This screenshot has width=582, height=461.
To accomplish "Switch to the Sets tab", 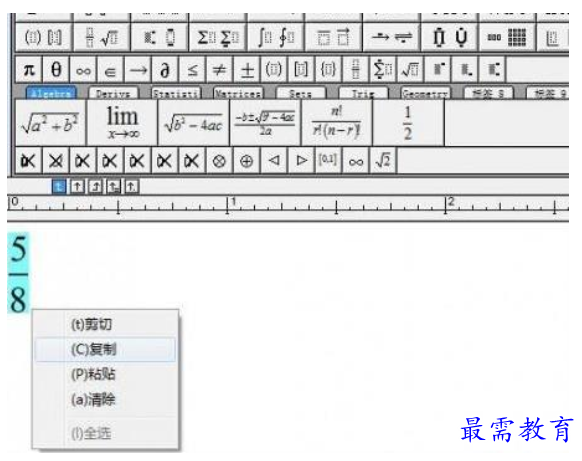I will click(x=301, y=93).
